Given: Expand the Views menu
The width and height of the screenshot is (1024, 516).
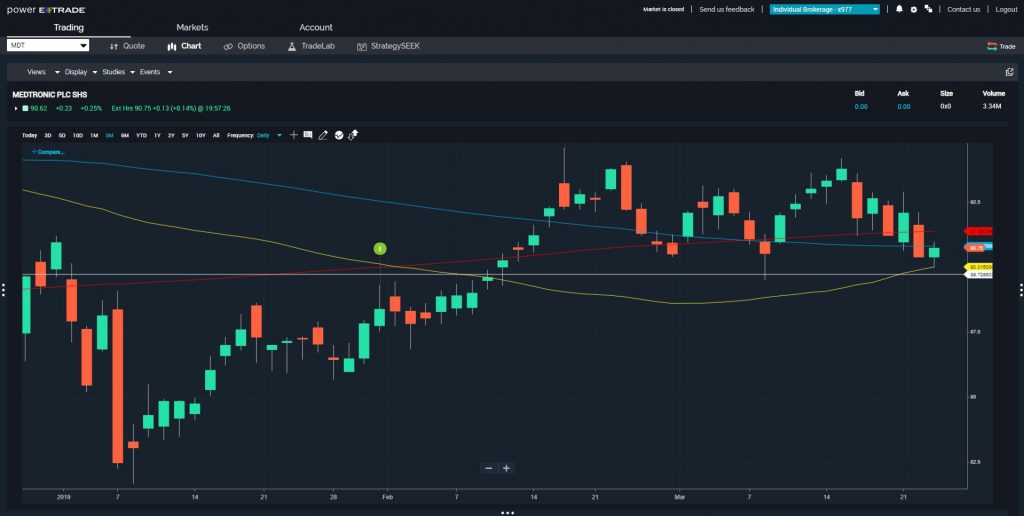Looking at the screenshot, I should tap(43, 72).
